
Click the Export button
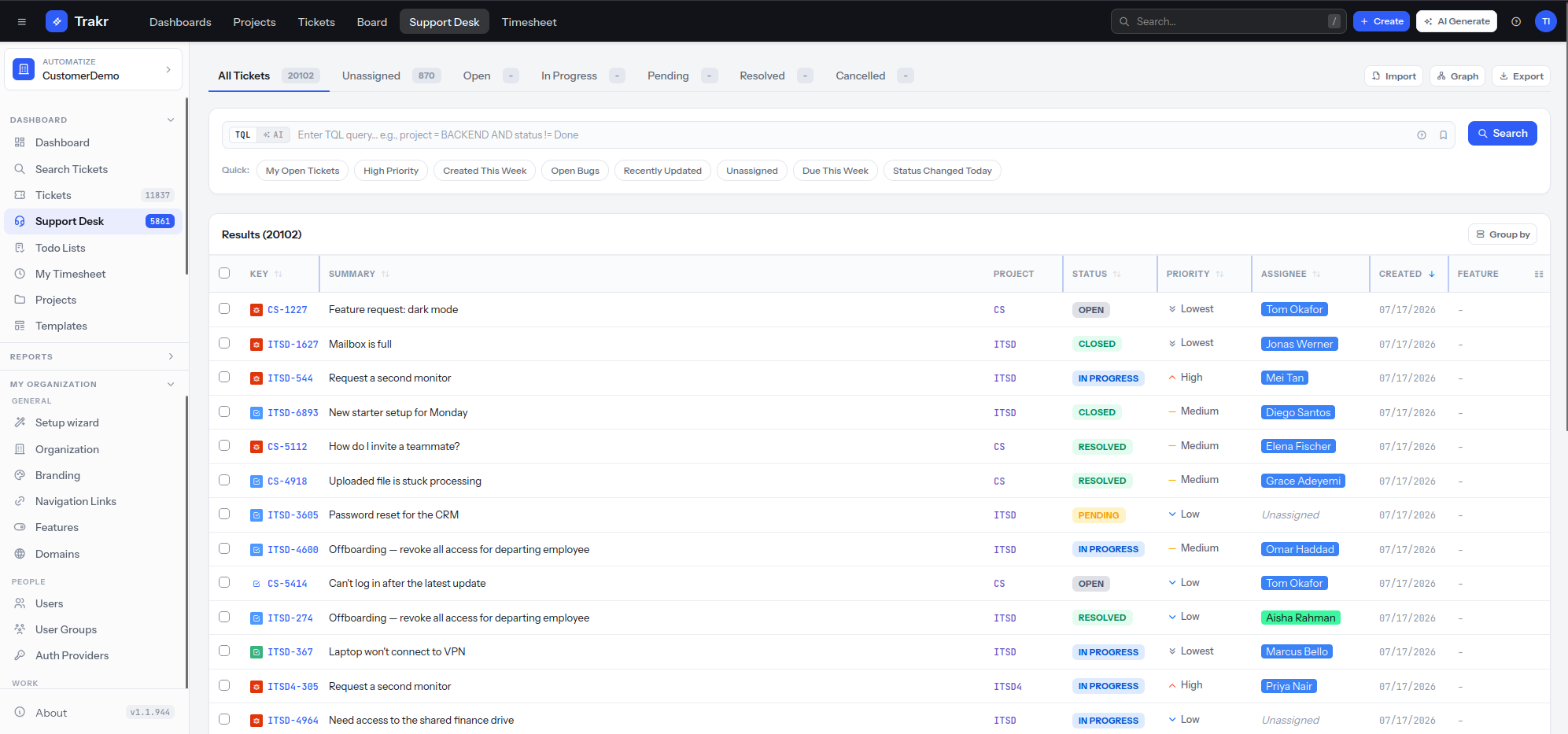coord(1521,76)
